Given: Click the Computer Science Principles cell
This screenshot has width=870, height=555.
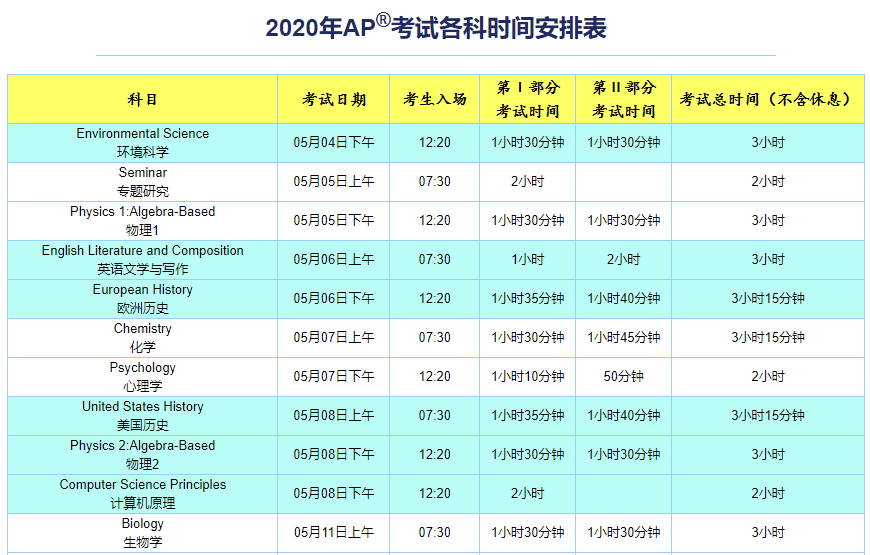Looking at the screenshot, I should [142, 494].
